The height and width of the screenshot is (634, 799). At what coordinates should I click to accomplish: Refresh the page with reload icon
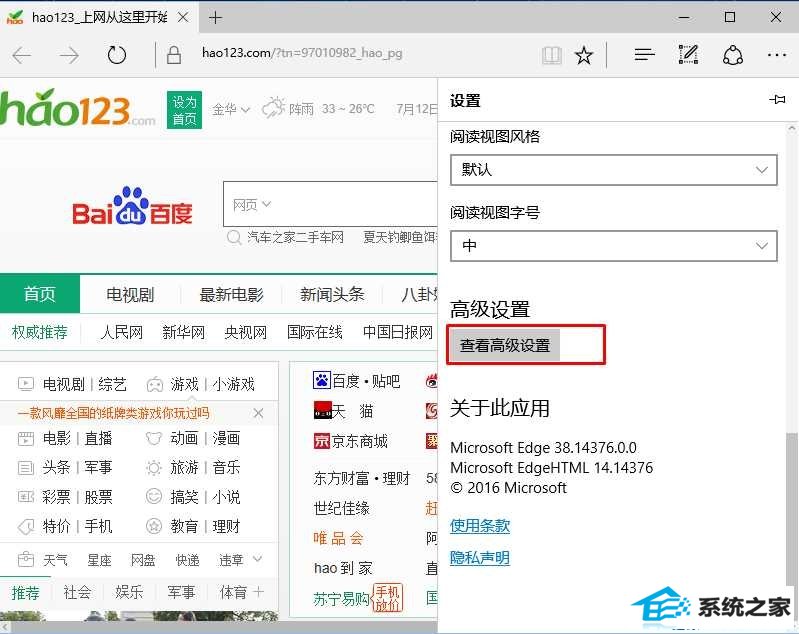pos(116,55)
